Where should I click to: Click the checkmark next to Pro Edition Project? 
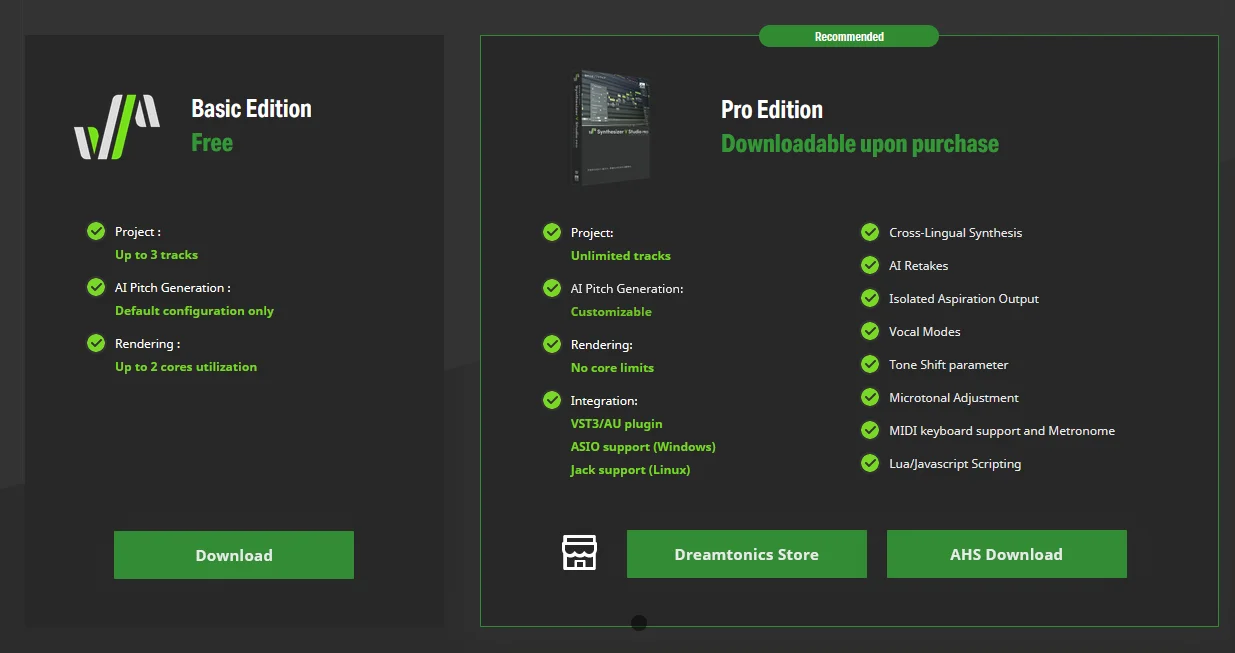[x=552, y=233]
